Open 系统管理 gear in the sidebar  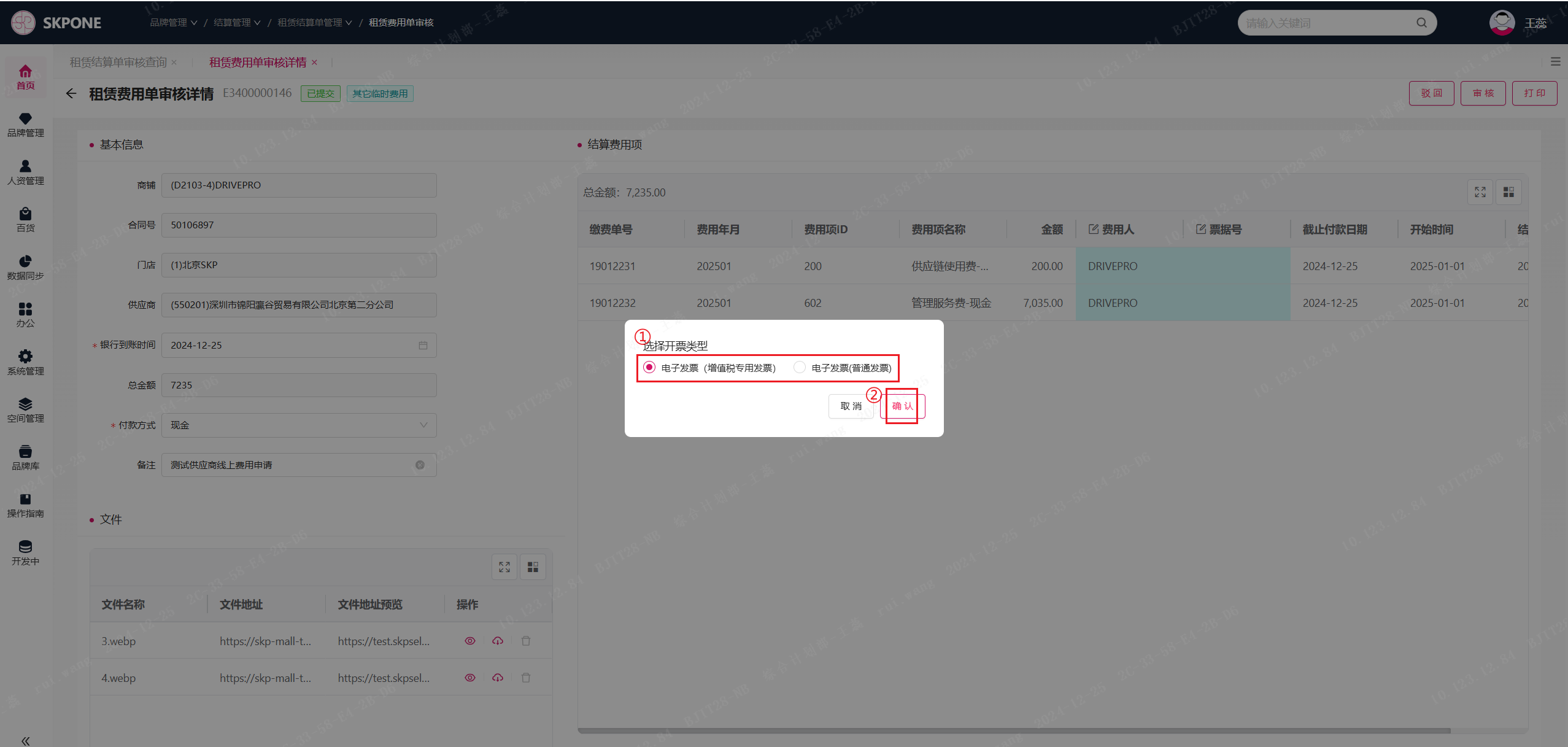point(25,363)
